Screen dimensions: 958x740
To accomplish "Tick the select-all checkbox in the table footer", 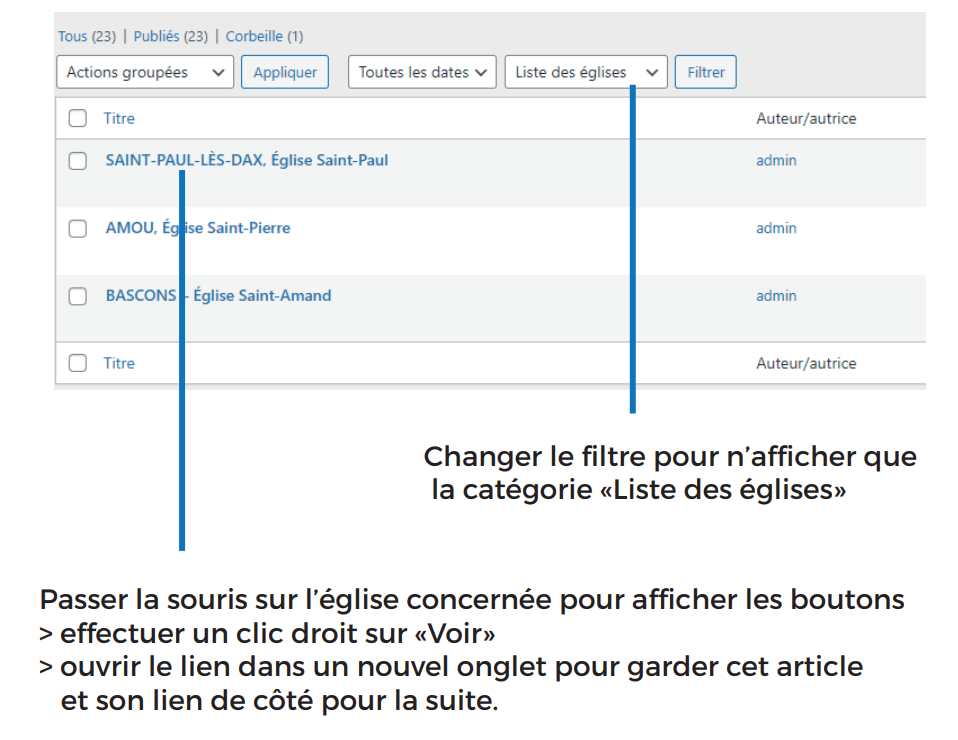I will pyautogui.click(x=78, y=364).
